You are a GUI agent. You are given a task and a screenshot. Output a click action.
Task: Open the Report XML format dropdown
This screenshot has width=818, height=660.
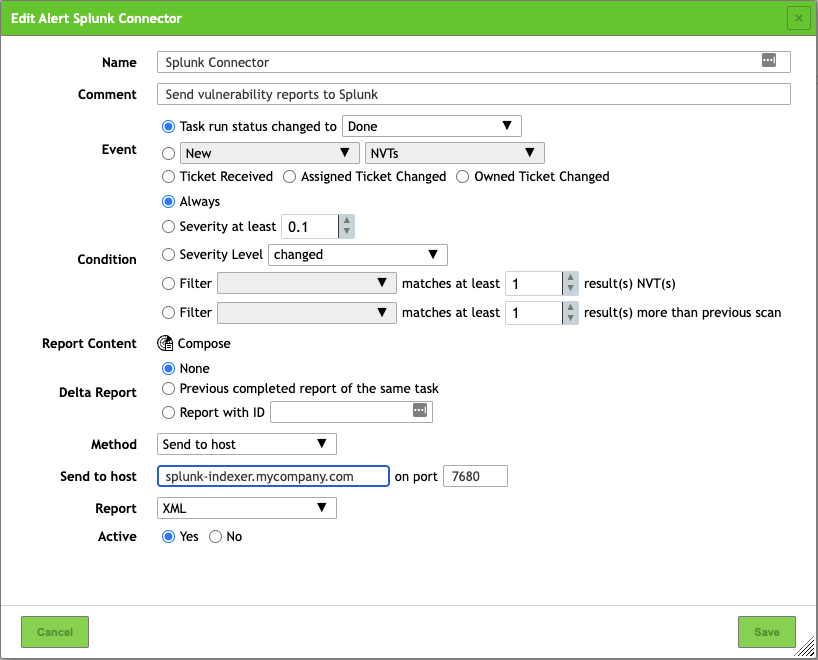click(247, 508)
